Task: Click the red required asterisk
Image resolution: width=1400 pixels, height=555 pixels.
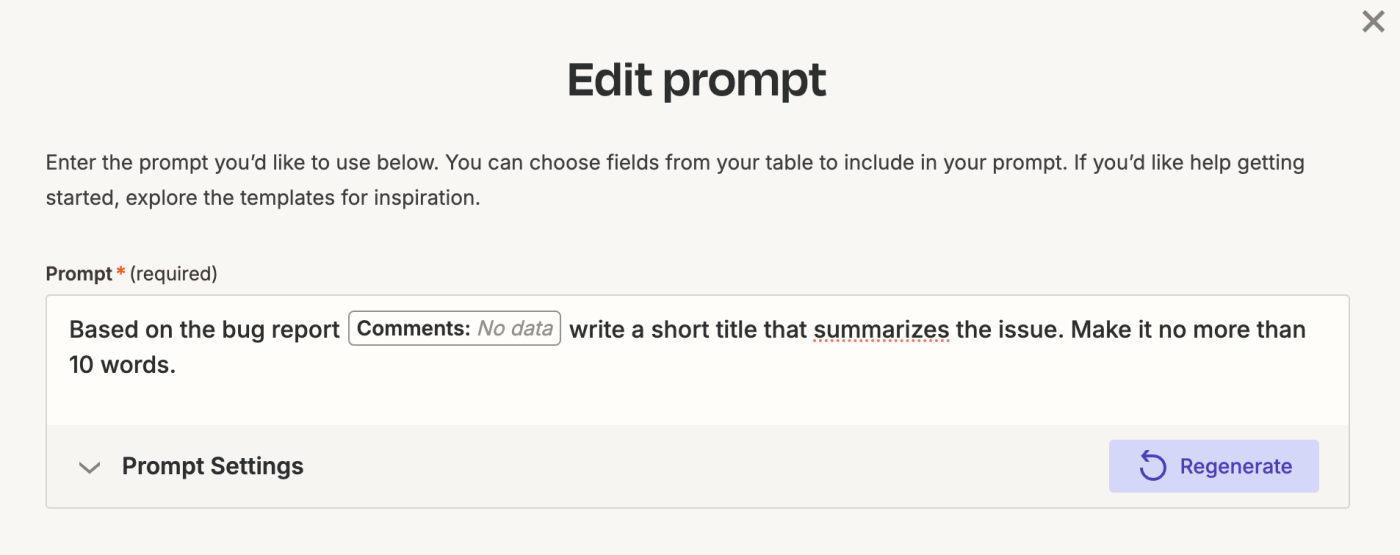Action: tap(121, 272)
